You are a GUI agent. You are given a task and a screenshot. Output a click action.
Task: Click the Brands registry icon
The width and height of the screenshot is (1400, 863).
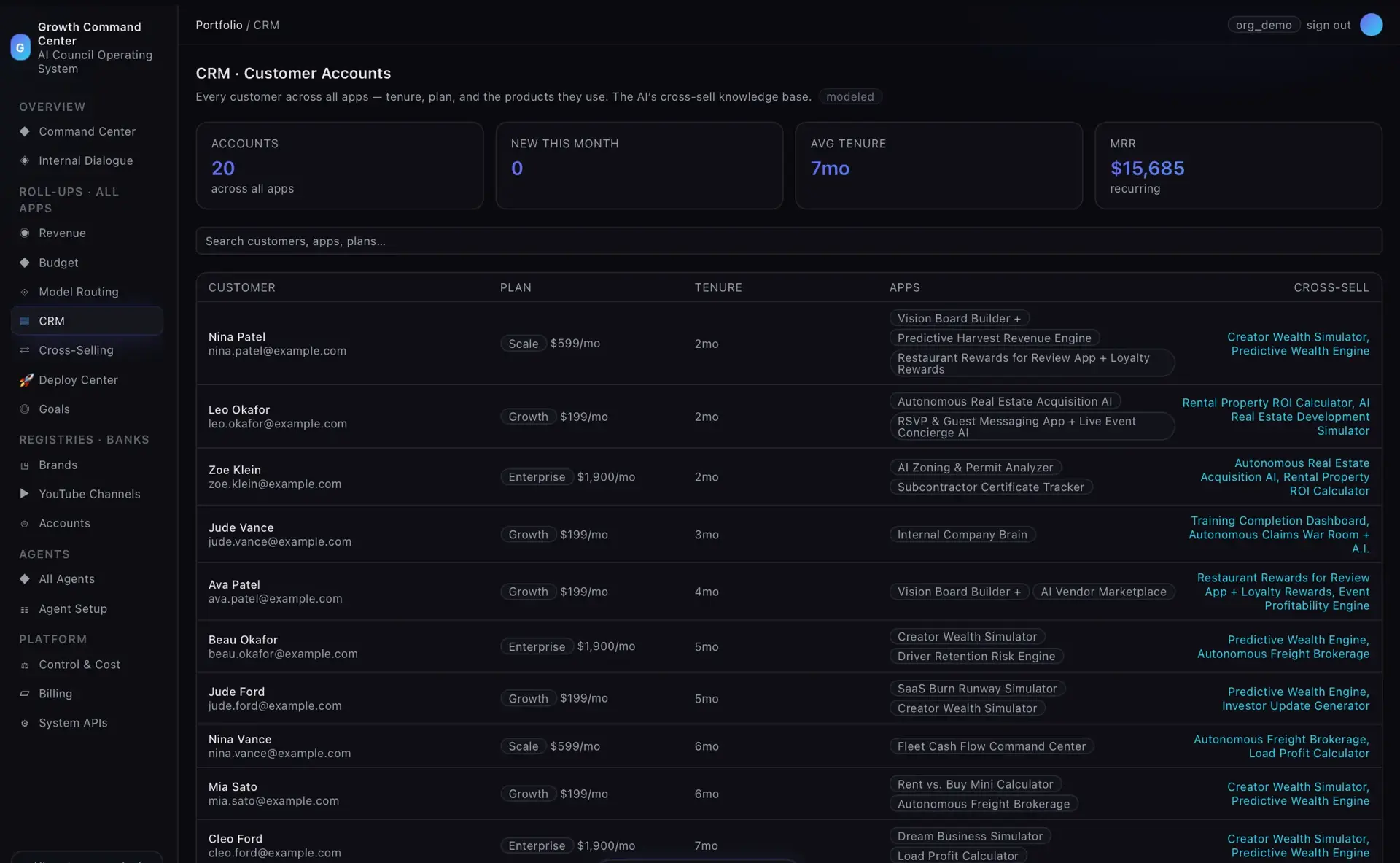click(x=25, y=465)
